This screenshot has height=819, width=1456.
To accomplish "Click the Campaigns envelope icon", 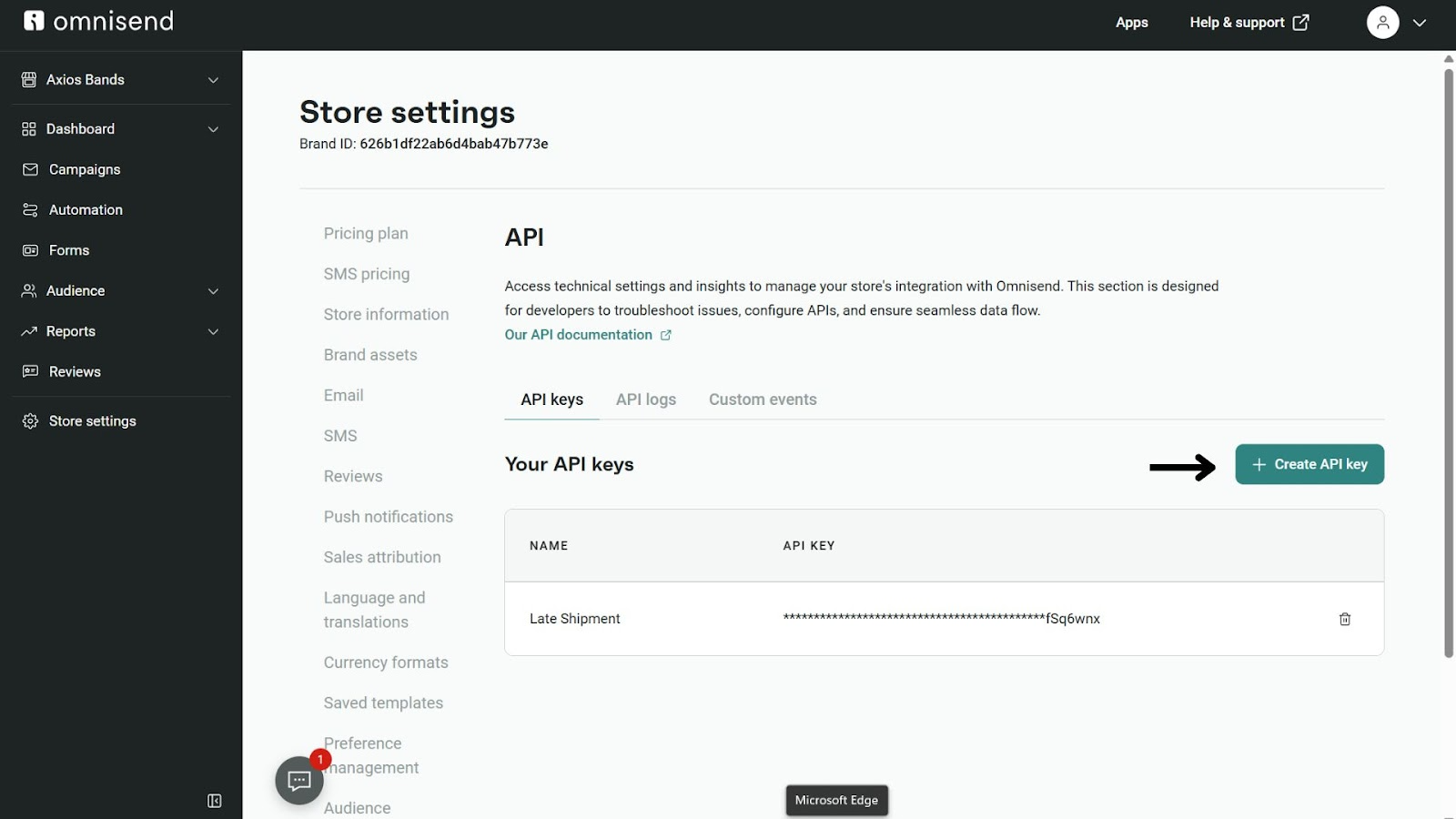I will pos(30,169).
